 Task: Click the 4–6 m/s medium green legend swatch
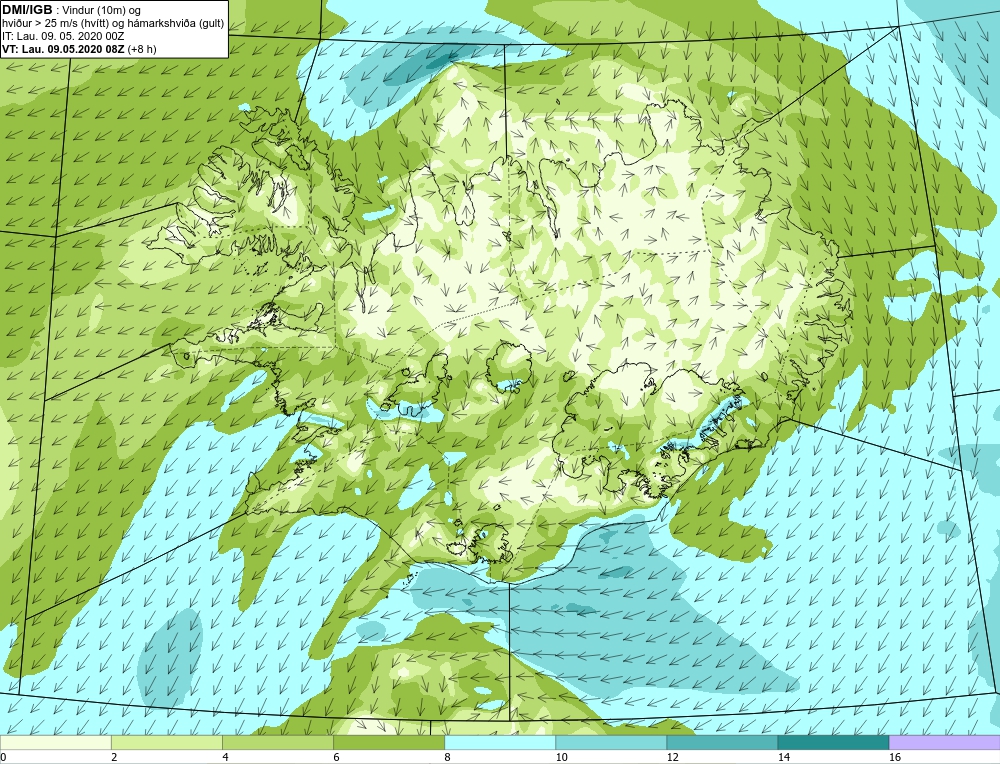(277, 743)
